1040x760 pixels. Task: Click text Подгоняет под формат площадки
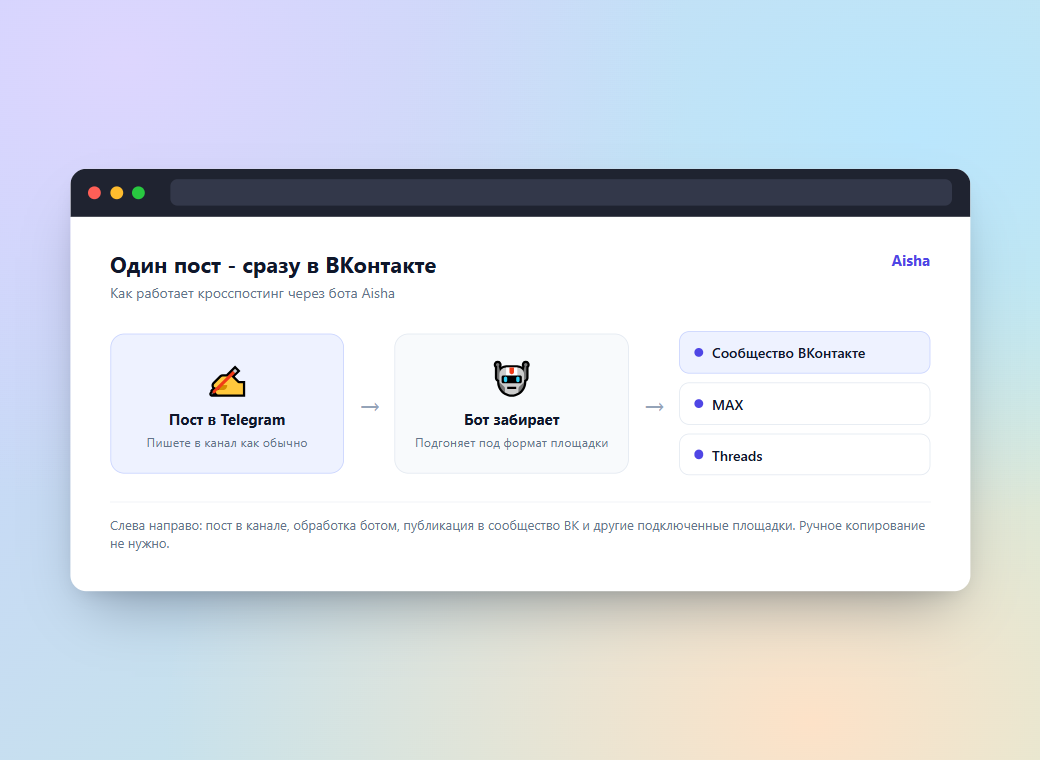pos(511,443)
